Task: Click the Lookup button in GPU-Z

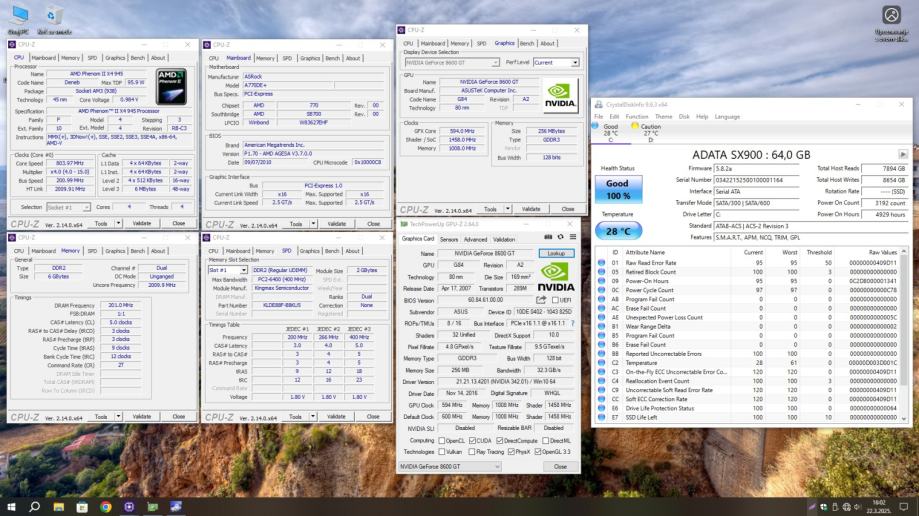Action: coord(557,254)
